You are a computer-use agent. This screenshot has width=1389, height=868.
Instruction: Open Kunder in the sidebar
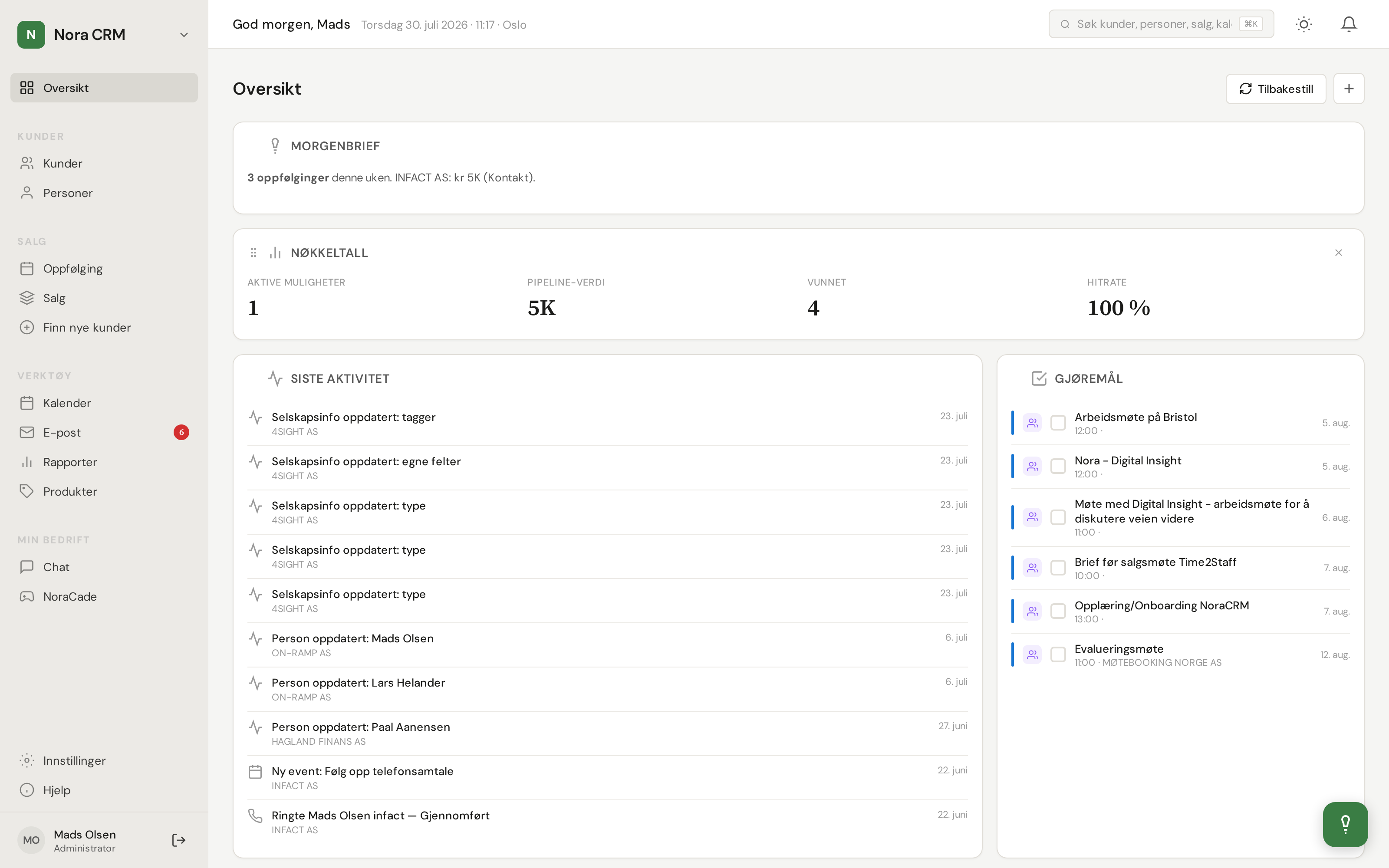tap(104, 164)
